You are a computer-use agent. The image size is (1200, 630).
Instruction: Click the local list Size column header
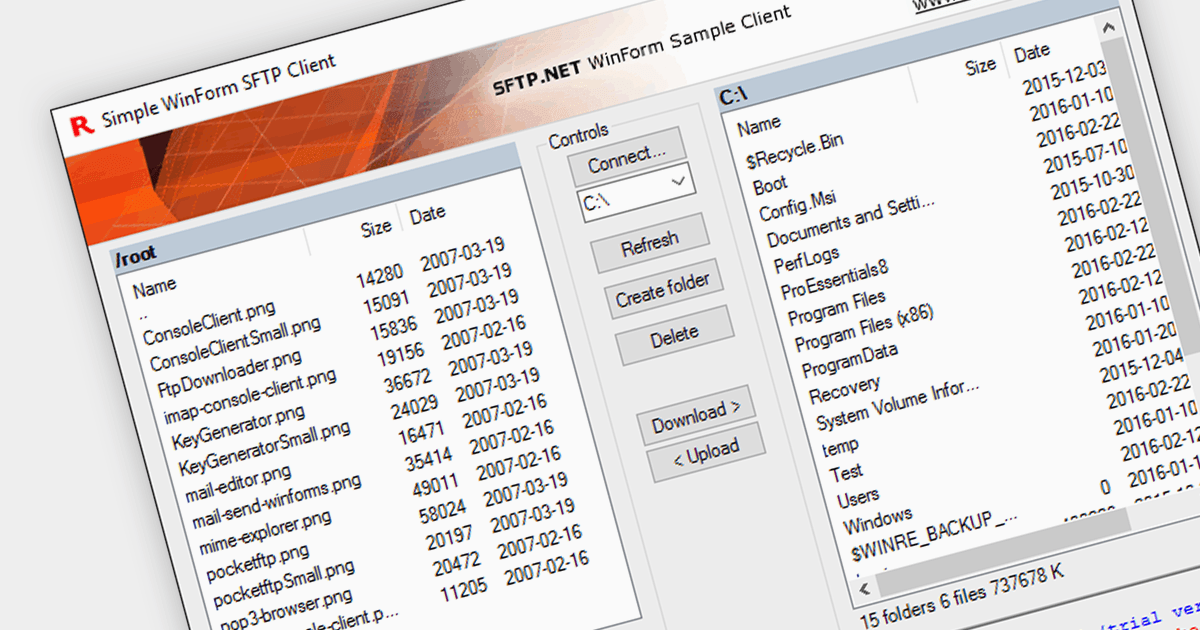tap(980, 65)
